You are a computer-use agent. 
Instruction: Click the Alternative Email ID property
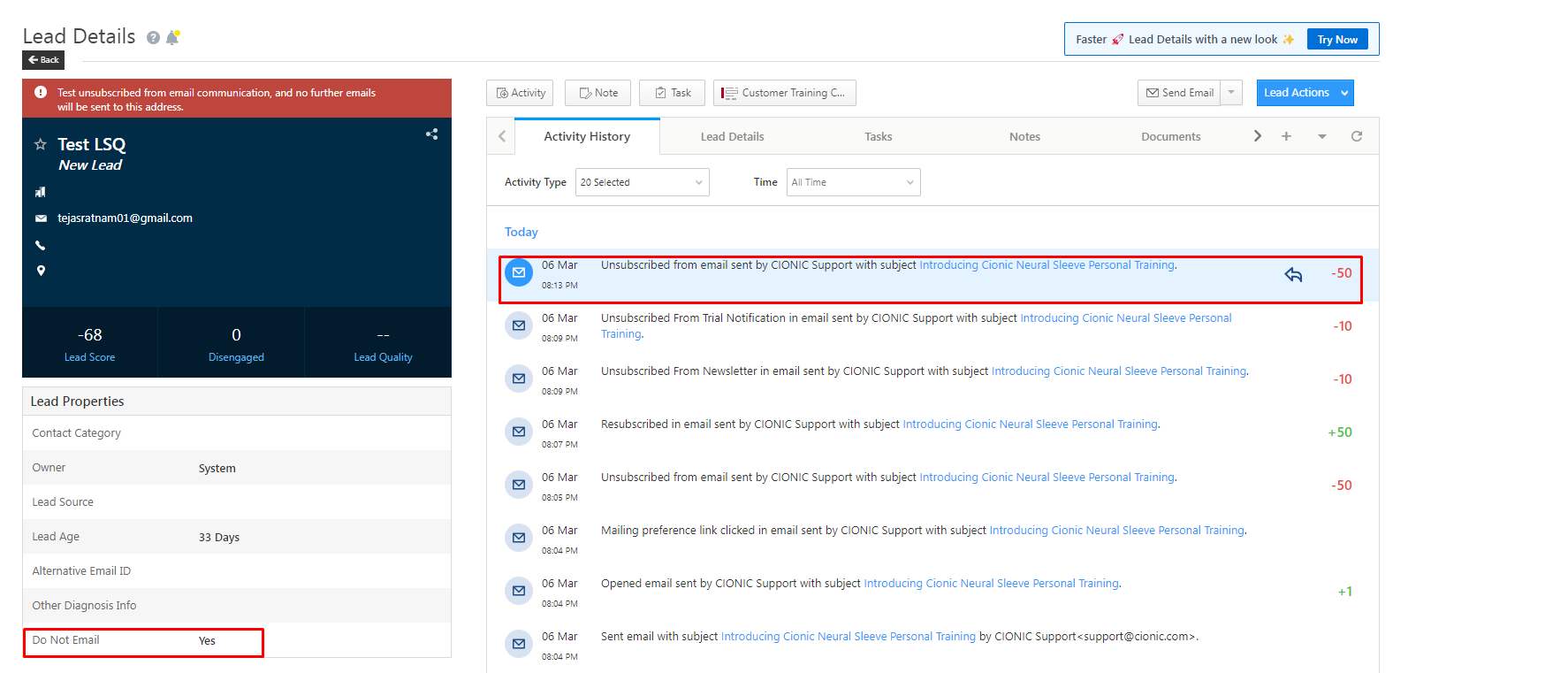click(x=237, y=571)
